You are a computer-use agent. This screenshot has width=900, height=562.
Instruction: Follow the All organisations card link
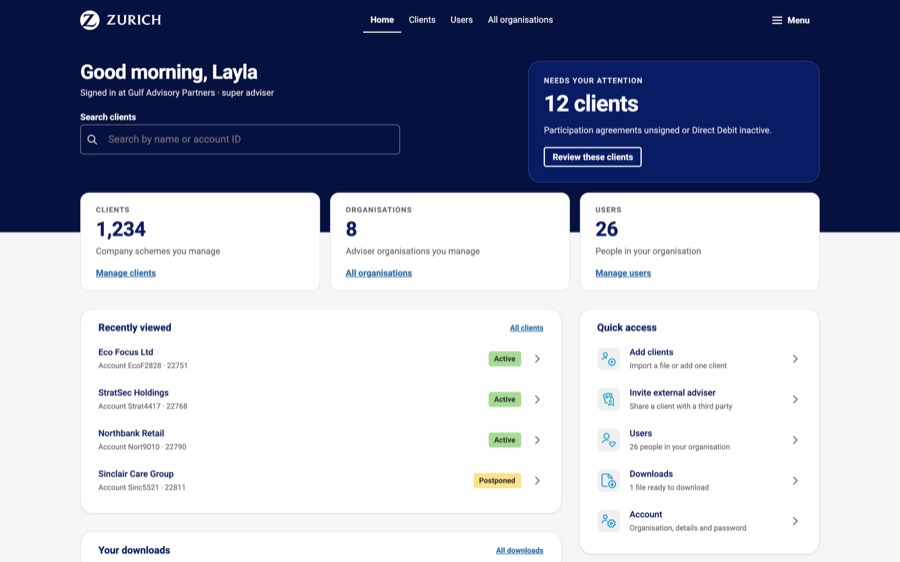tap(379, 273)
